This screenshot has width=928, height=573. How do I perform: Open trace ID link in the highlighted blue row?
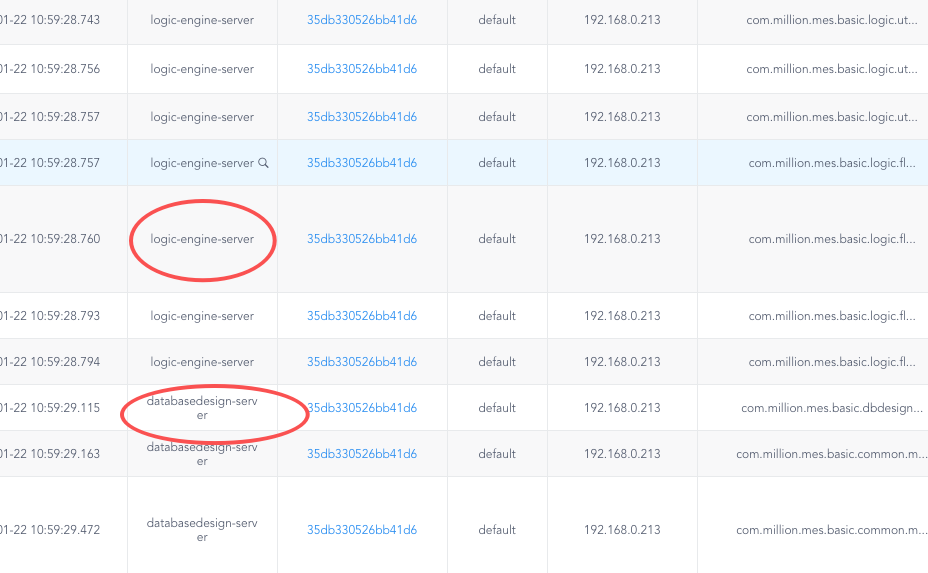[x=361, y=163]
